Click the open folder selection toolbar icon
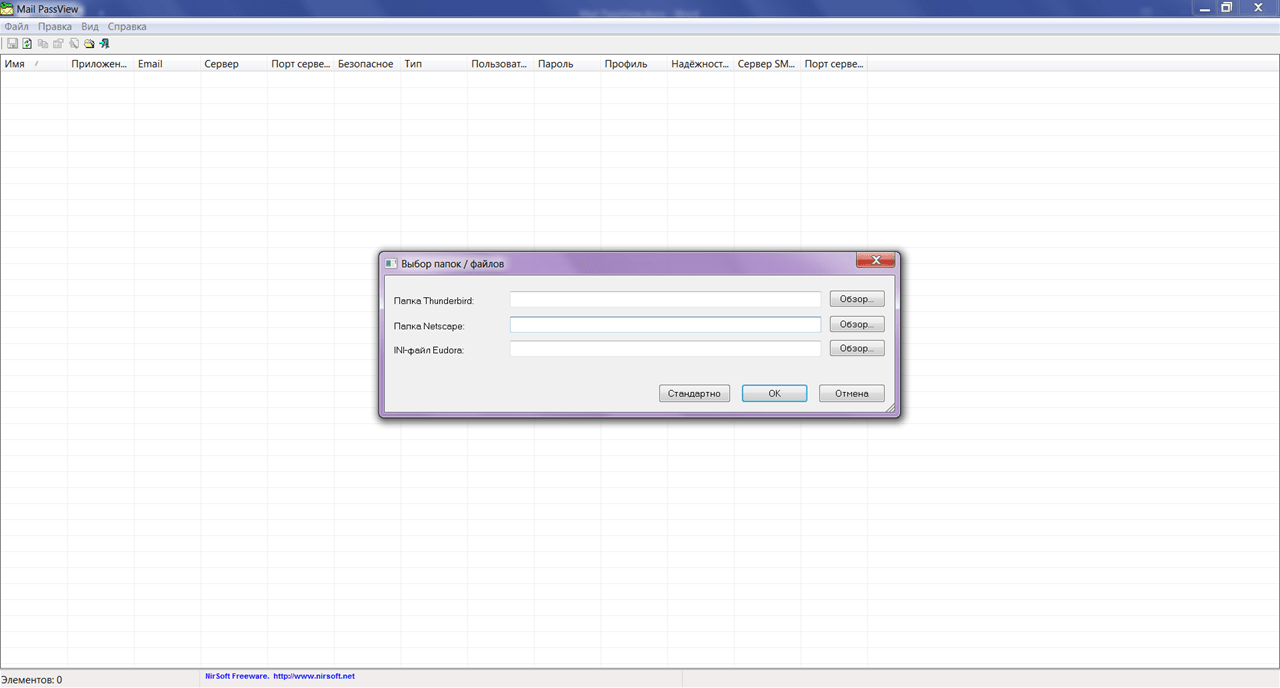Image resolution: width=1280 pixels, height=688 pixels. [x=89, y=44]
